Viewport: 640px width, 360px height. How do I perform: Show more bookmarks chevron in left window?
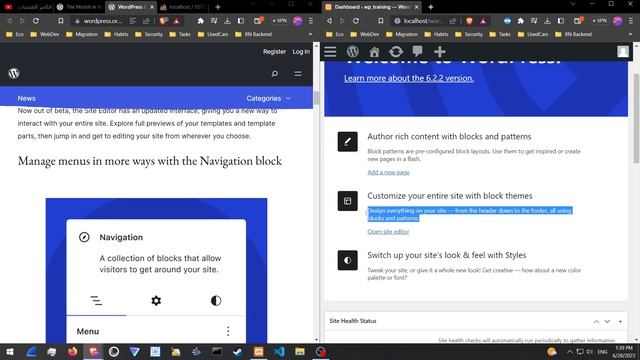click(310, 34)
